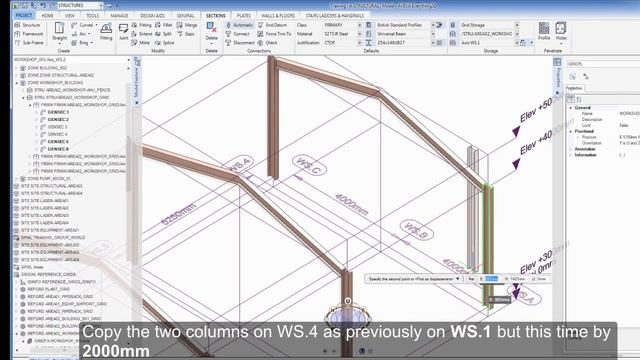Create a Framework element
The height and width of the screenshot is (360, 640).
(x=29, y=34)
